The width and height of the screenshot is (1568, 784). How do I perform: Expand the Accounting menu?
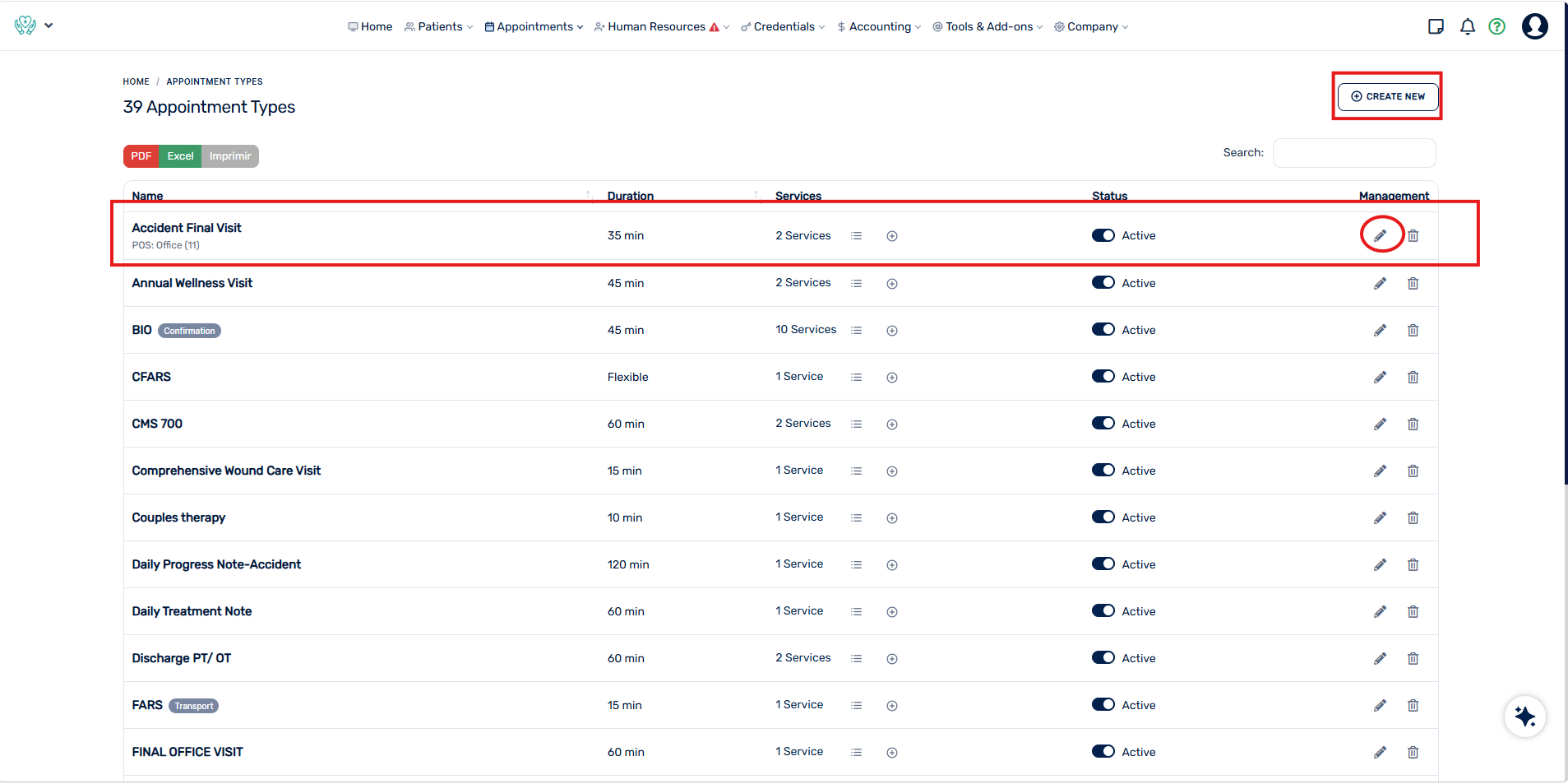click(x=879, y=26)
